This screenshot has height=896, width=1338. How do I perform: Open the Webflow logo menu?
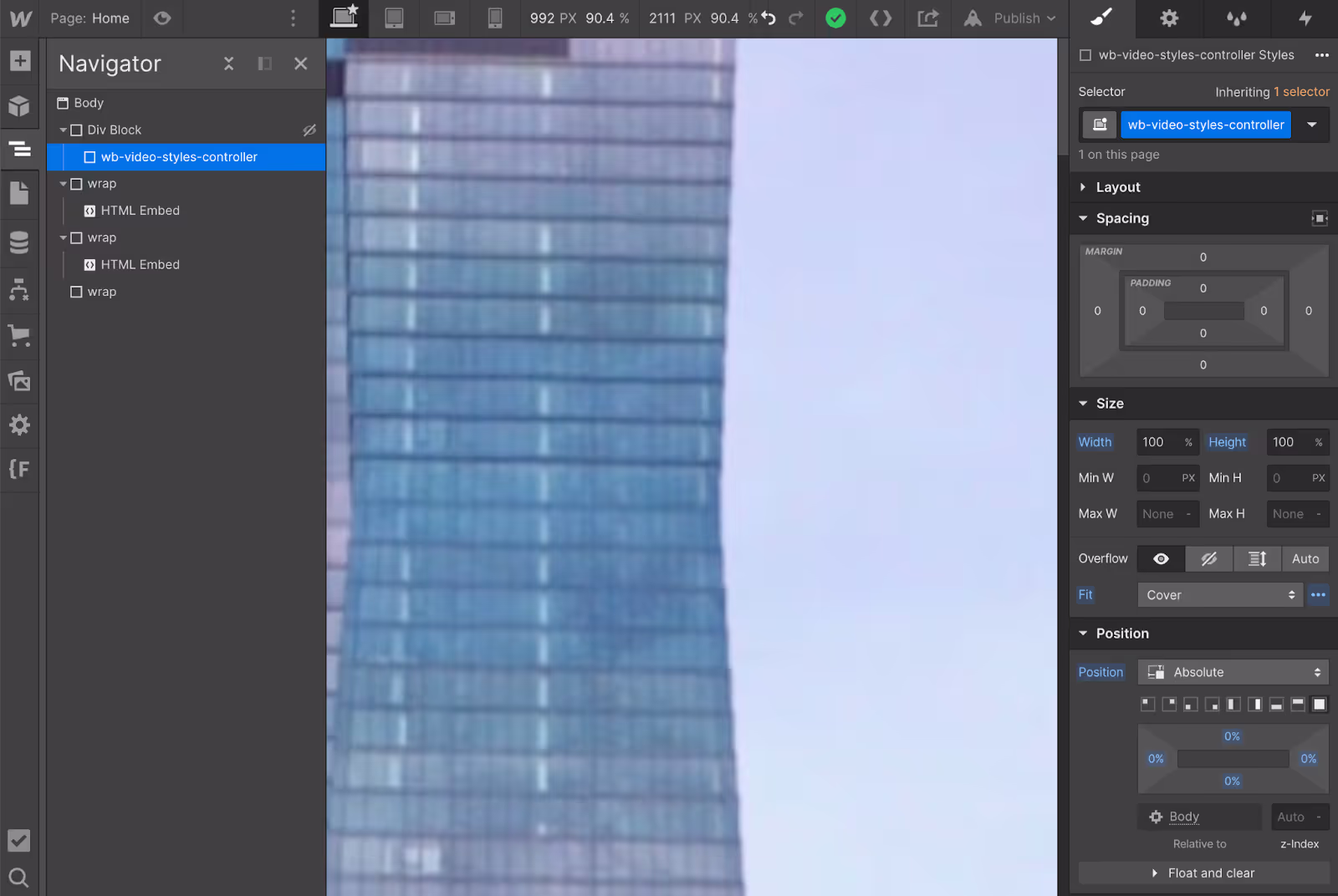20,18
